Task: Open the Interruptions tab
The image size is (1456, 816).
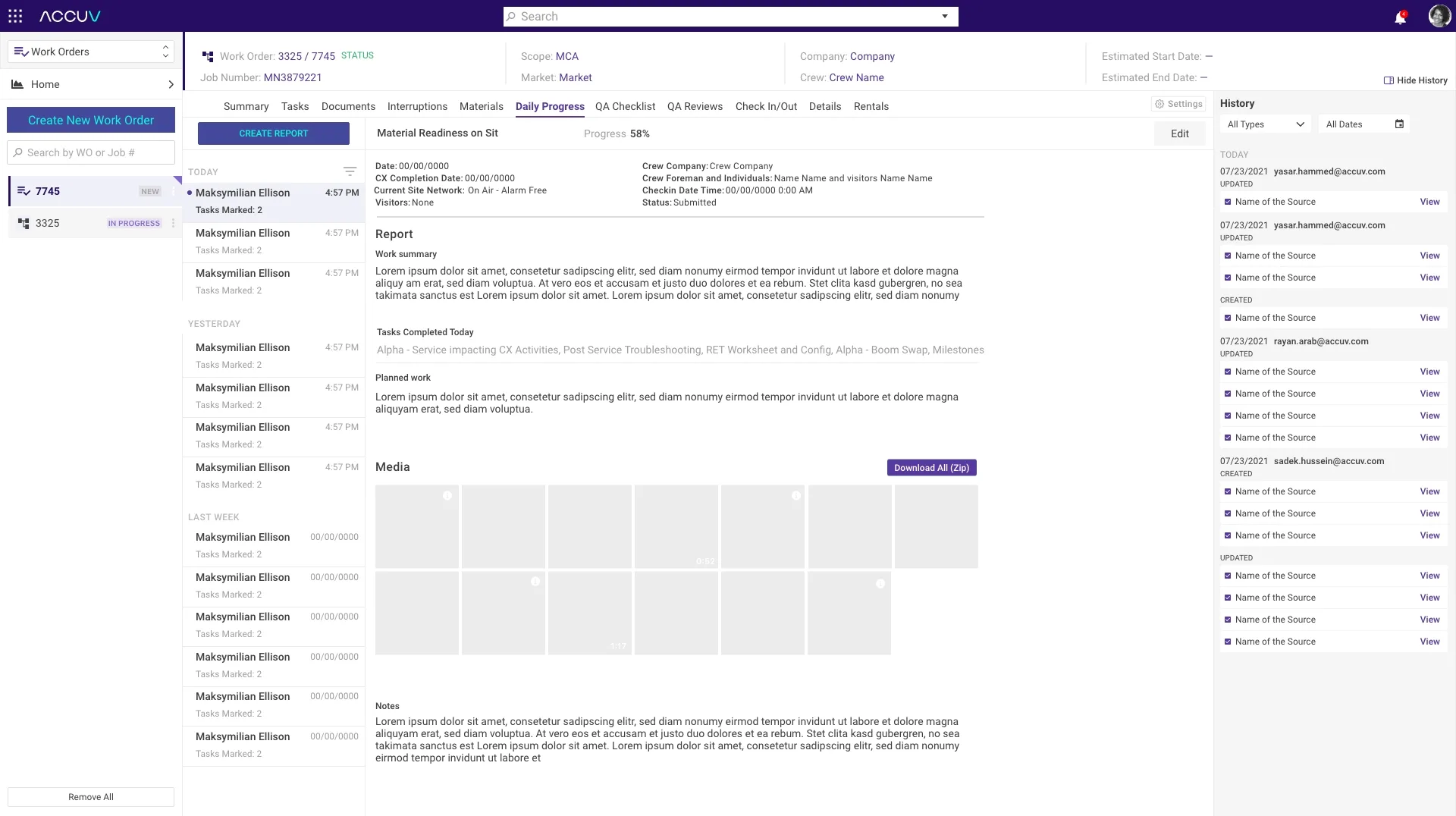Action: tap(417, 106)
